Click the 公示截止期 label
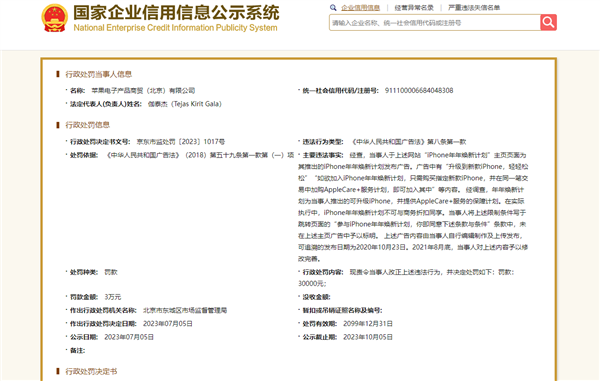The height and width of the screenshot is (381, 600). 320,337
